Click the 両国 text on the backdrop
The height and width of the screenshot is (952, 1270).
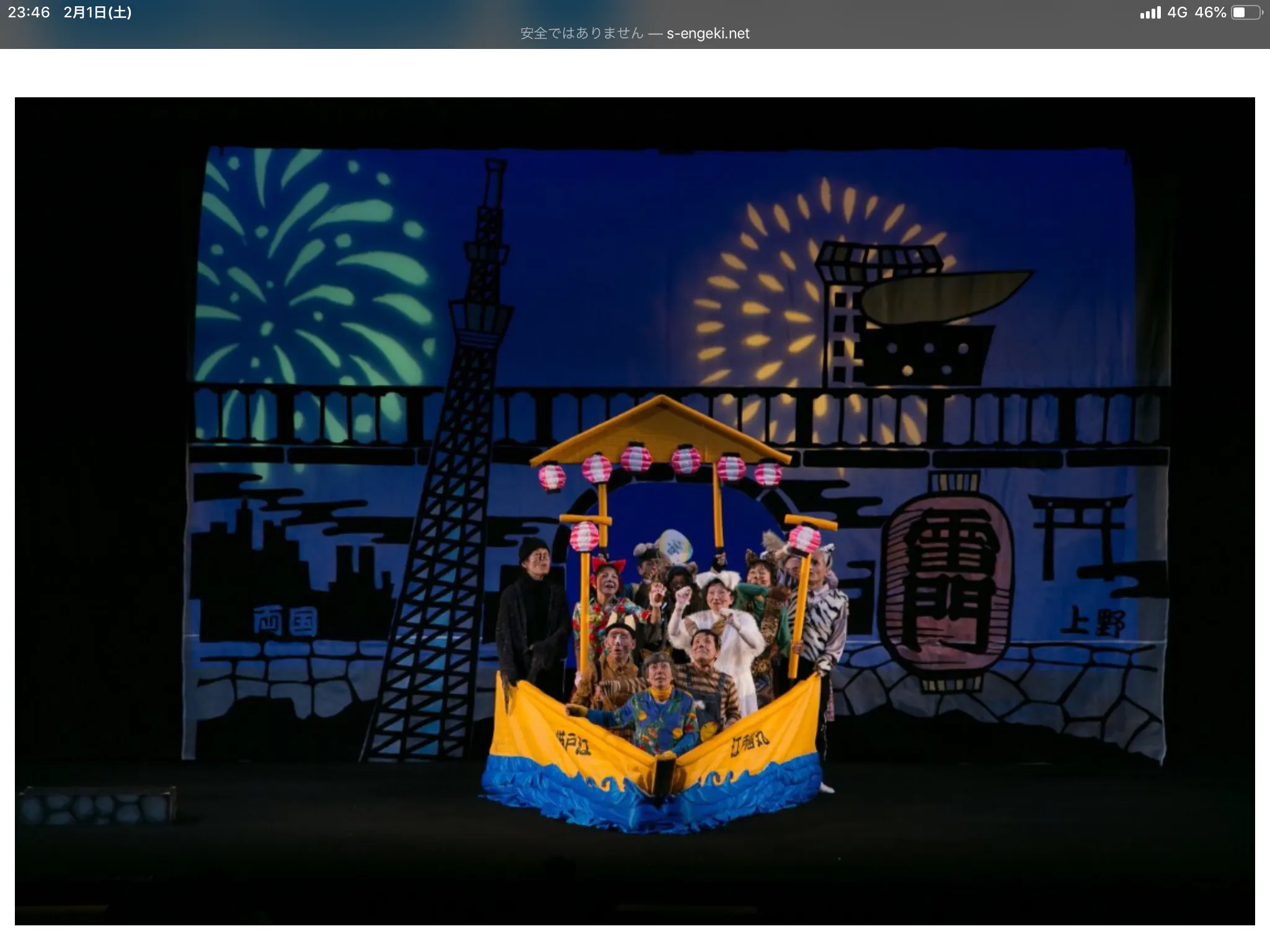[285, 622]
